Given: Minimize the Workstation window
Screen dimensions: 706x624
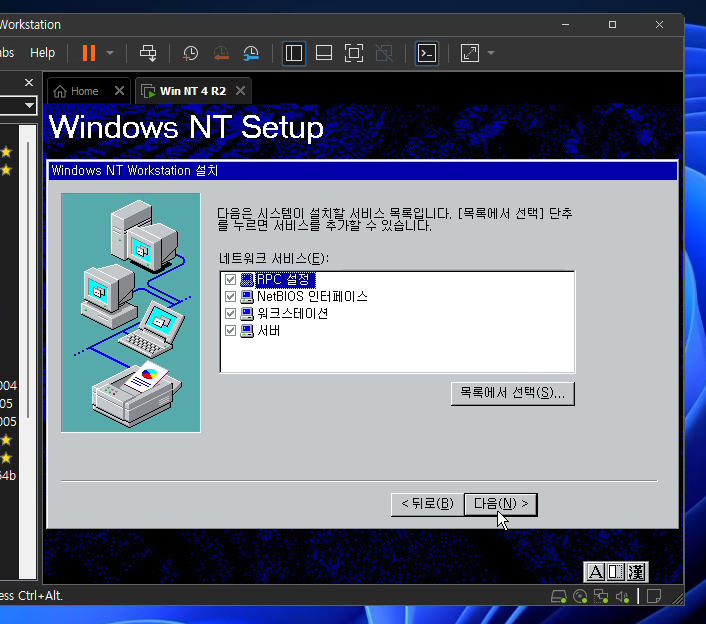Looking at the screenshot, I should (566, 24).
